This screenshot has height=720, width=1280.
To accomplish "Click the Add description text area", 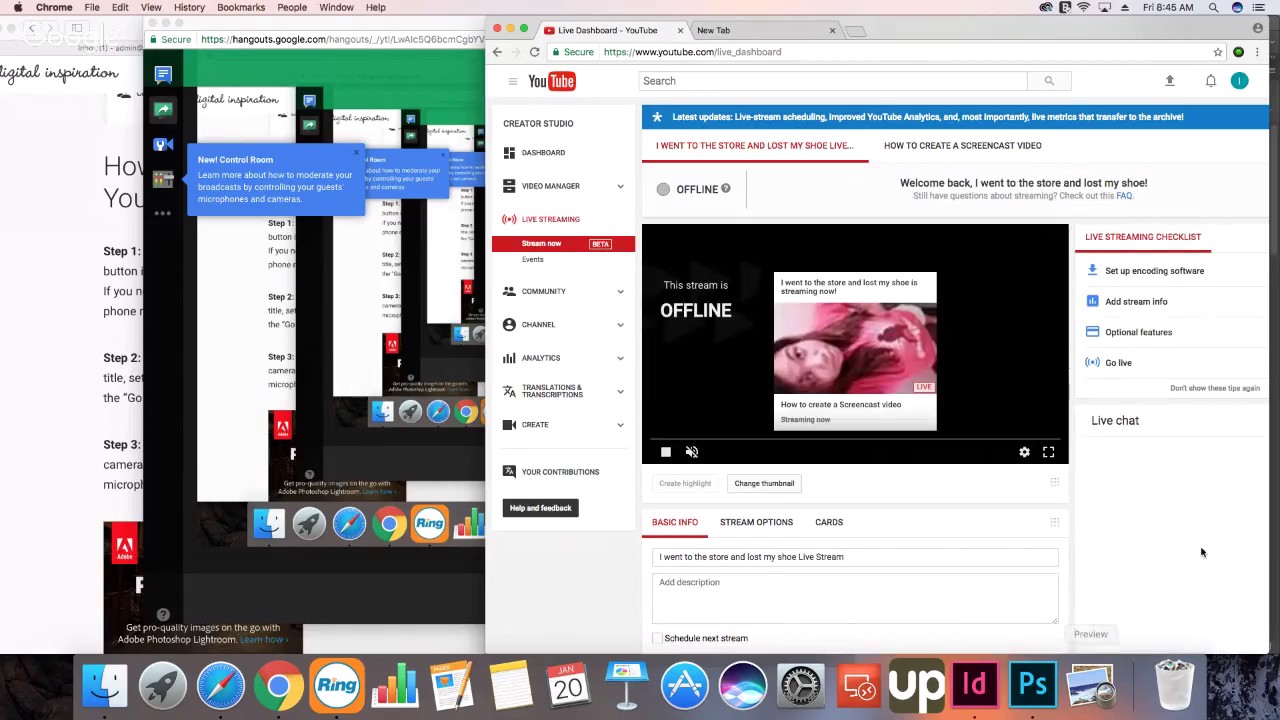I will pyautogui.click(x=855, y=598).
